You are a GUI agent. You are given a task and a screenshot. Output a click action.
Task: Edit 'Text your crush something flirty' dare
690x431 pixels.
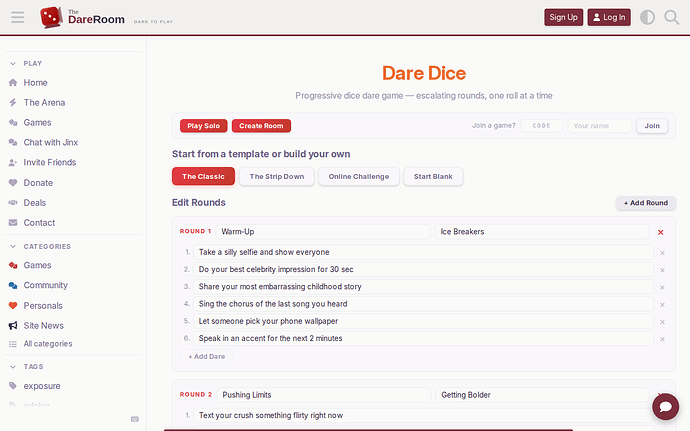pos(423,416)
